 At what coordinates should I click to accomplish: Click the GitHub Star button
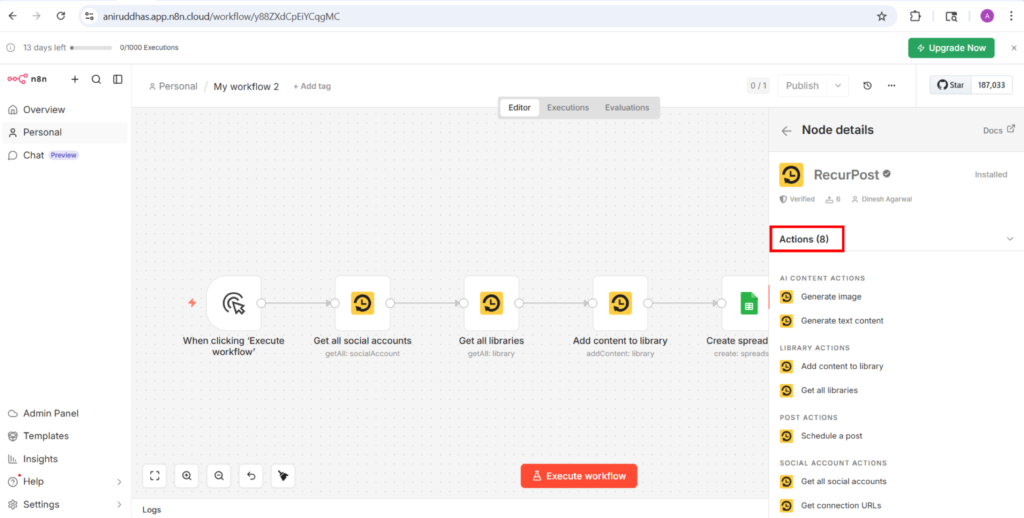pyautogui.click(x=951, y=85)
